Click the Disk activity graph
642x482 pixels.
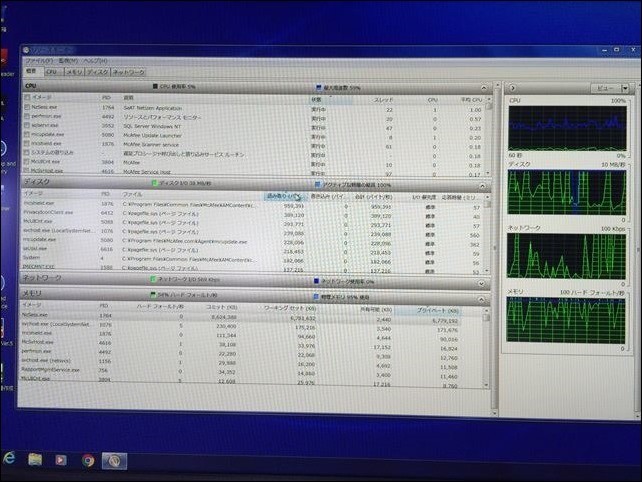(x=567, y=192)
